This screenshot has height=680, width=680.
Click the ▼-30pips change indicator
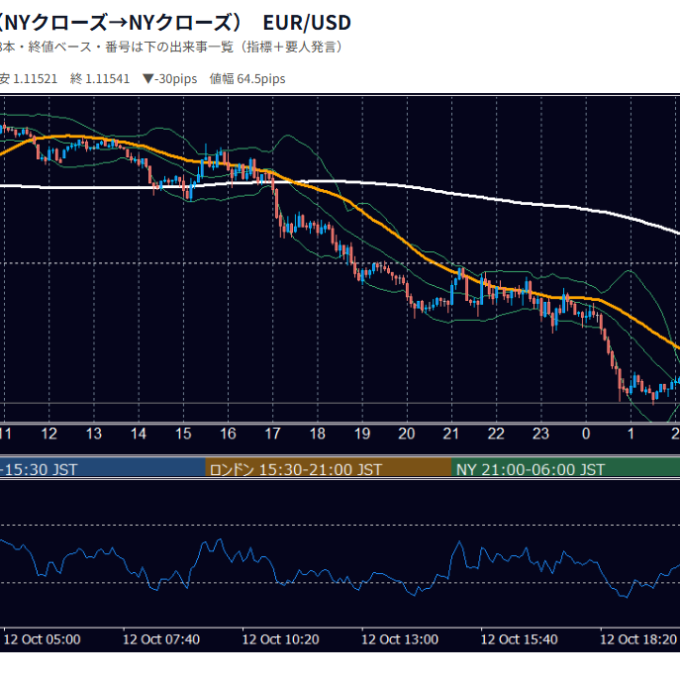(x=170, y=78)
